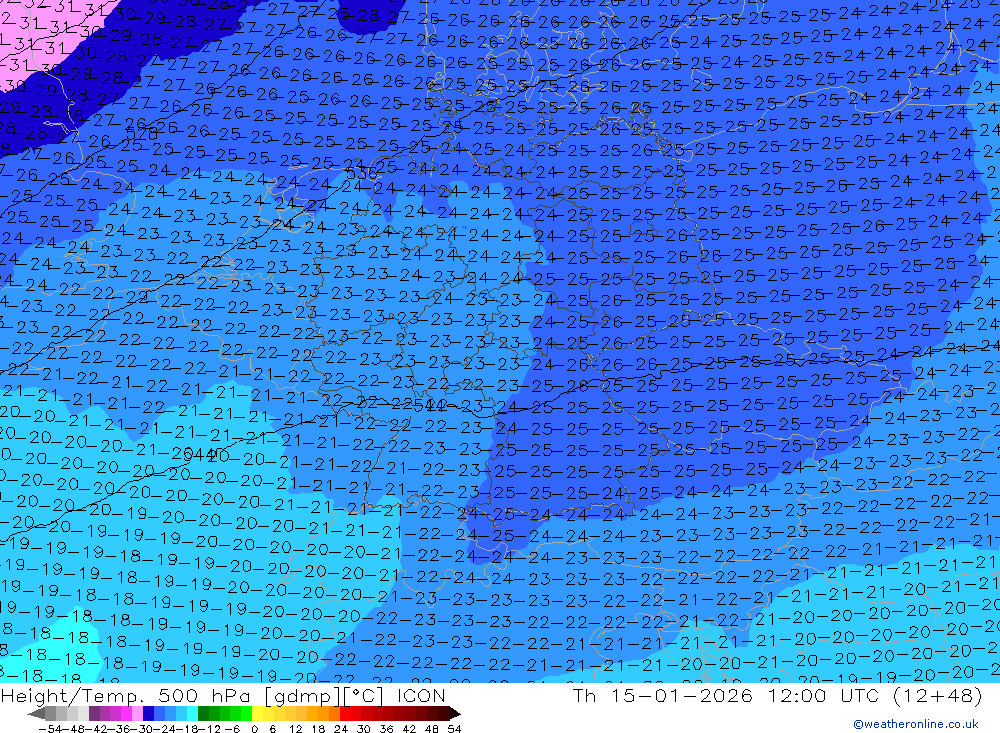Viewport: 1000px width, 733px height.
Task: Click the '-54' legend scale value
Action: [50, 729]
